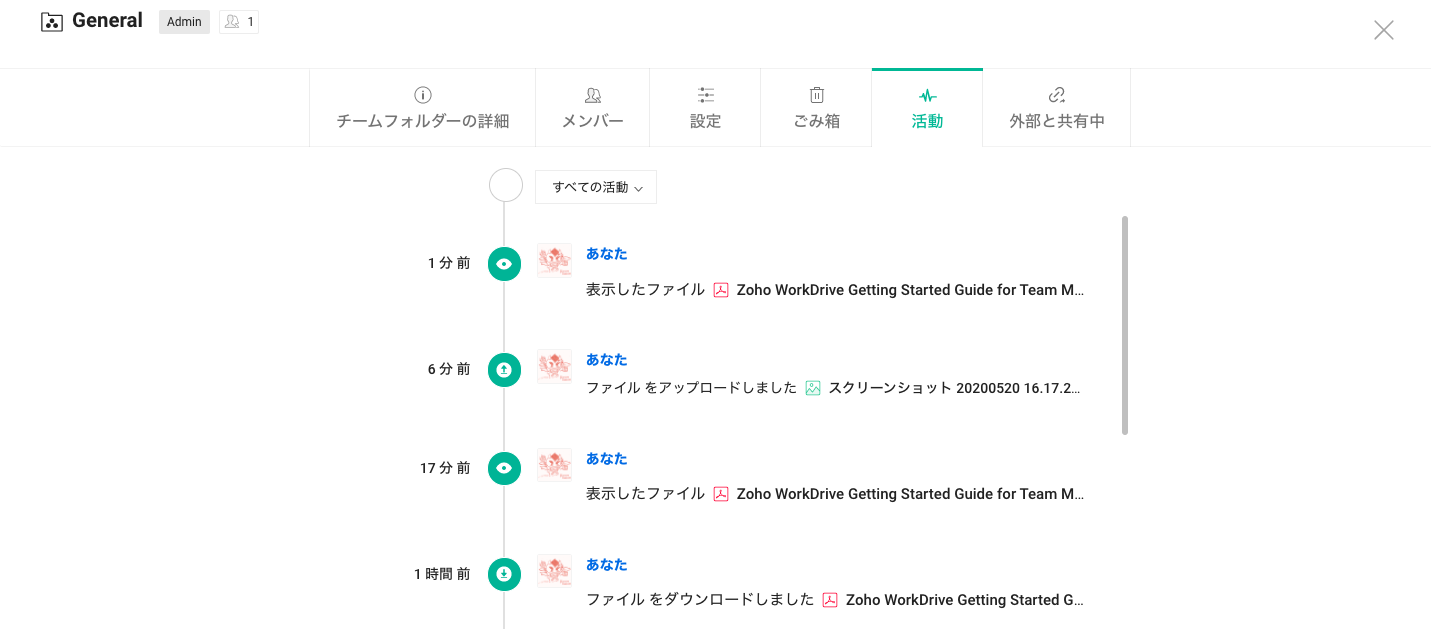The width and height of the screenshot is (1431, 629).
Task: Switch to the メンバー tab
Action: pyautogui.click(x=592, y=108)
